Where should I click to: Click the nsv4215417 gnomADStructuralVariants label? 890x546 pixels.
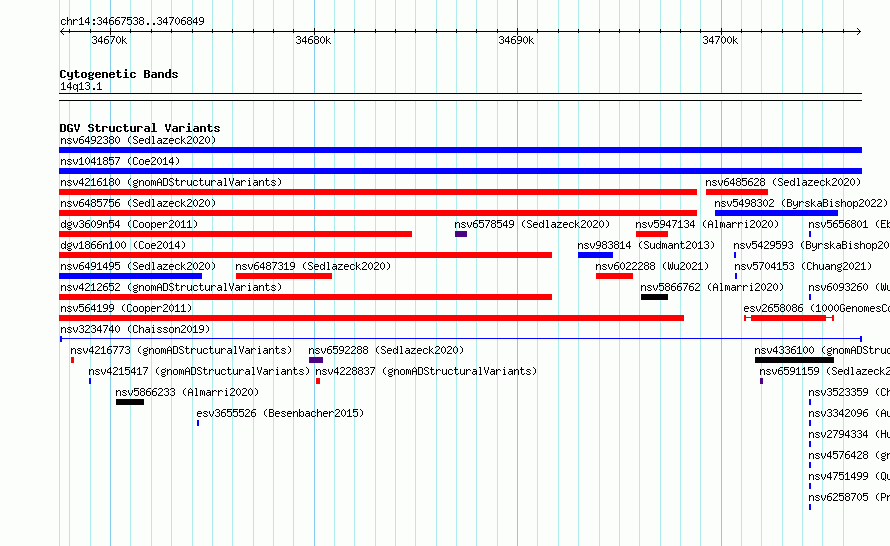pyautogui.click(x=199, y=371)
